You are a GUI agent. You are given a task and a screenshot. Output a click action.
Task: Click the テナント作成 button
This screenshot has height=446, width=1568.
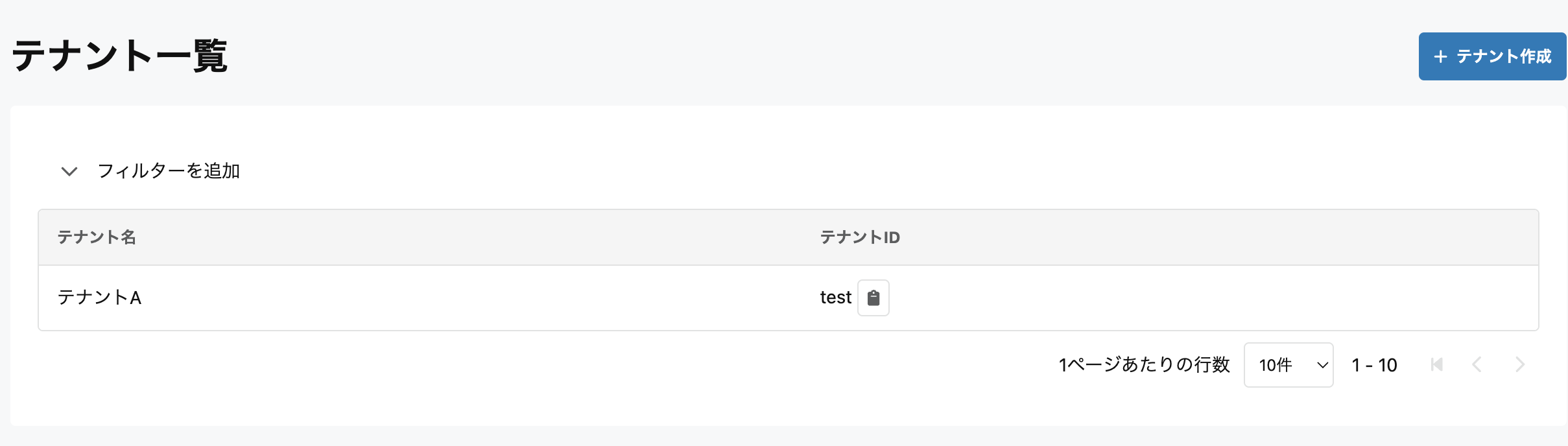1491,56
